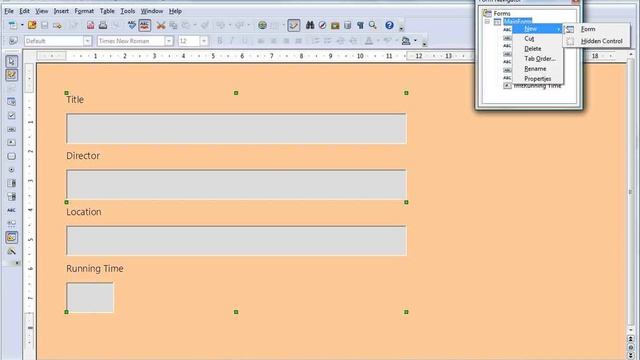Click the vertical scrollbar down arrow

tap(631, 330)
